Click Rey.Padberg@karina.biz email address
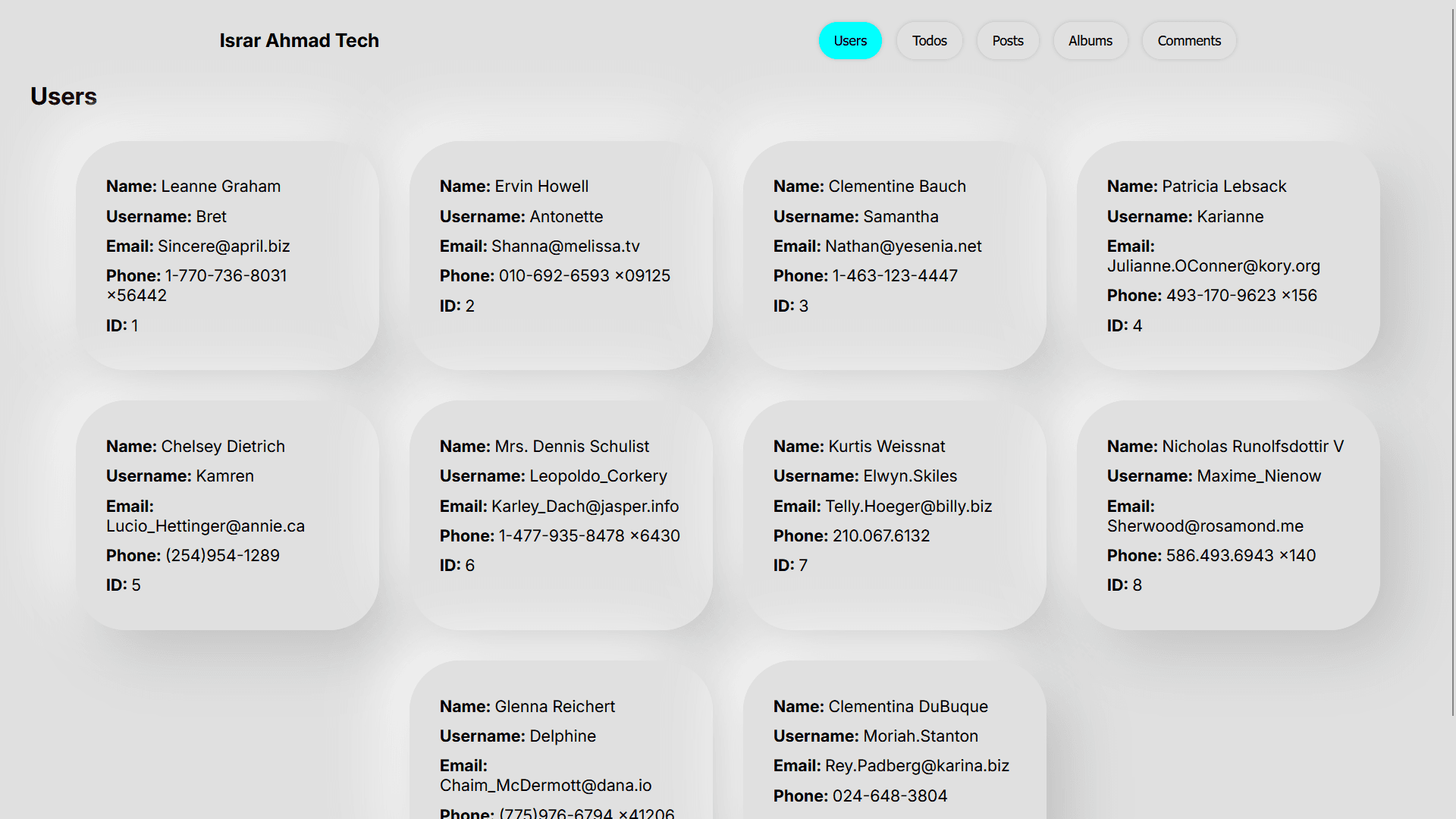This screenshot has width=1456, height=819. (918, 765)
